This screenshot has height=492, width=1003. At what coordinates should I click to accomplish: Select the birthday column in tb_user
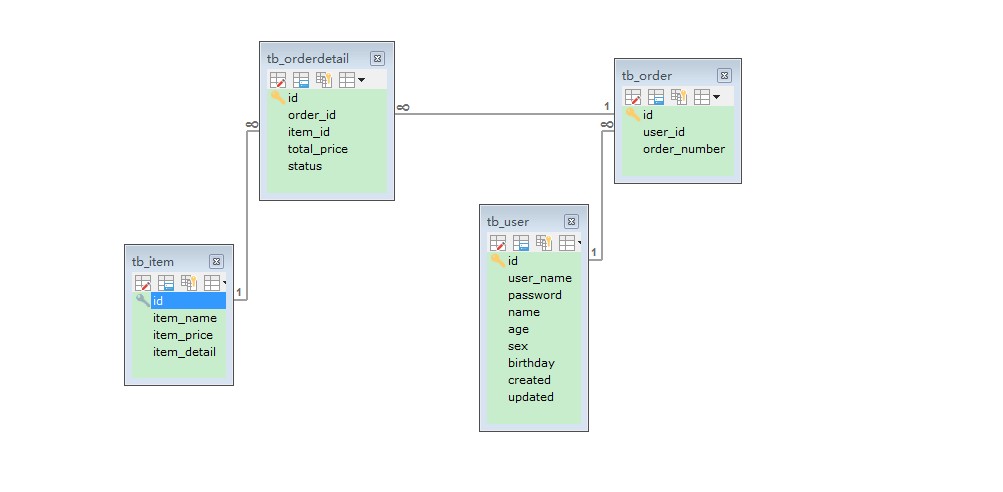point(534,363)
